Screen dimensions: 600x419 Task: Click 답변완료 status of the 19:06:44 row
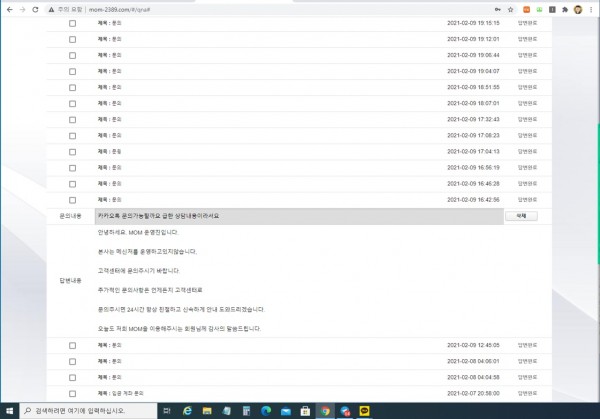point(527,55)
